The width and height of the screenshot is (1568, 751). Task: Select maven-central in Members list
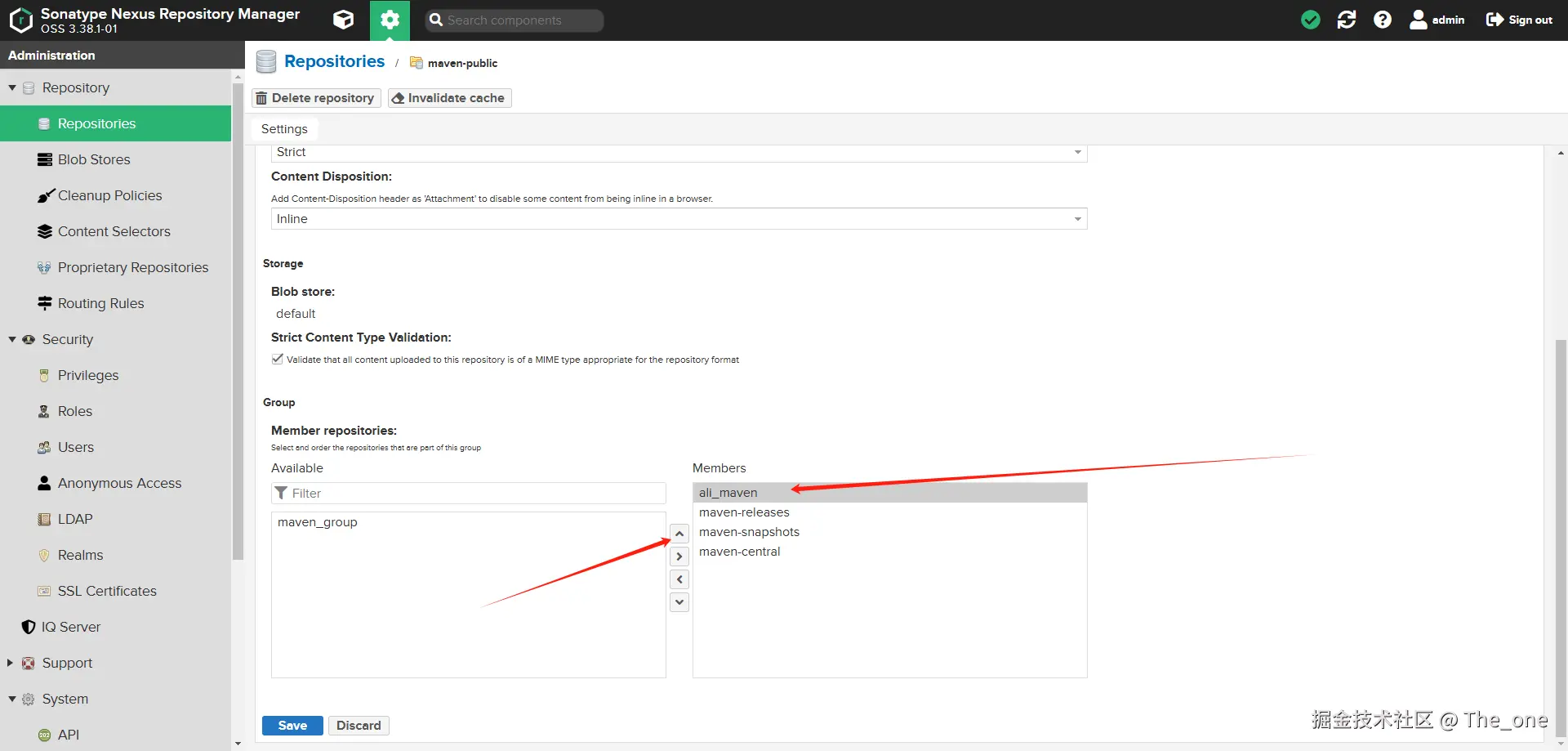pos(889,552)
